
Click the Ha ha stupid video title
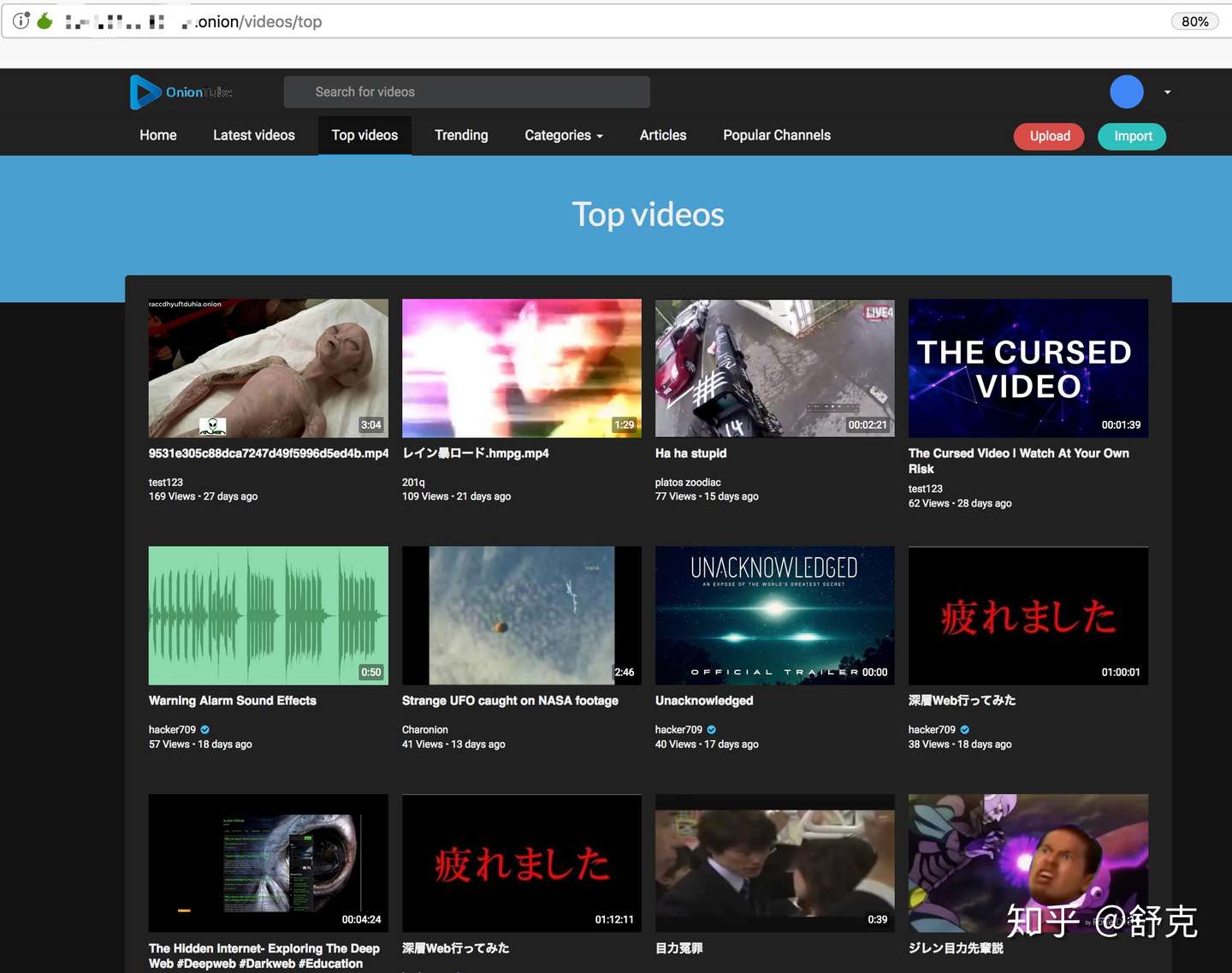point(691,454)
